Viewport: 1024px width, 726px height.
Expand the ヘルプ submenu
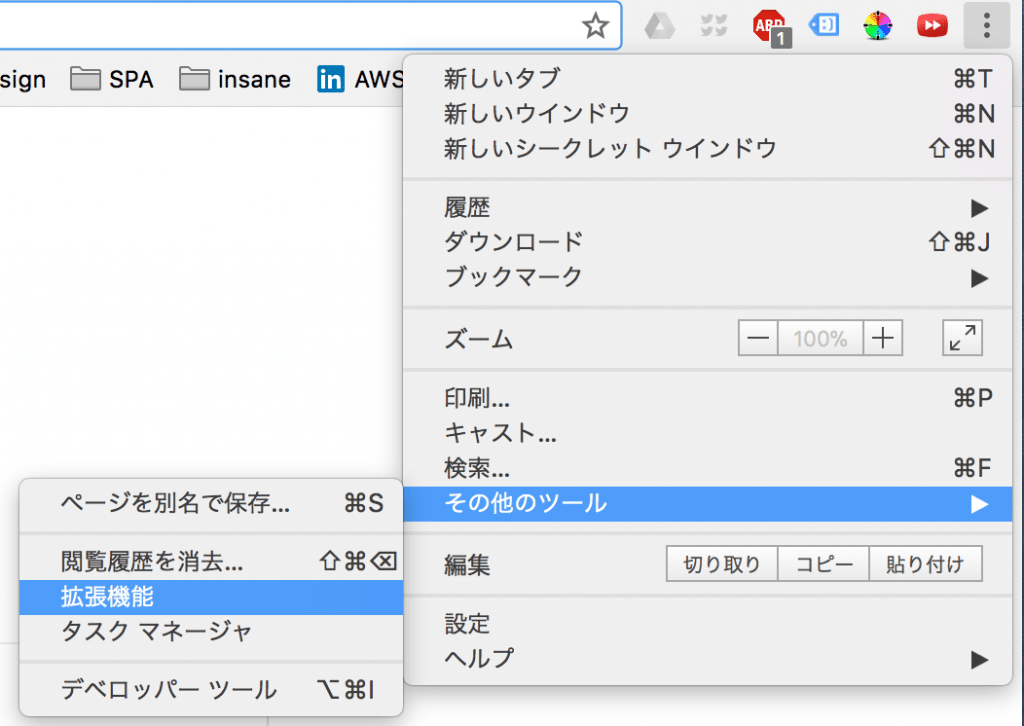707,659
